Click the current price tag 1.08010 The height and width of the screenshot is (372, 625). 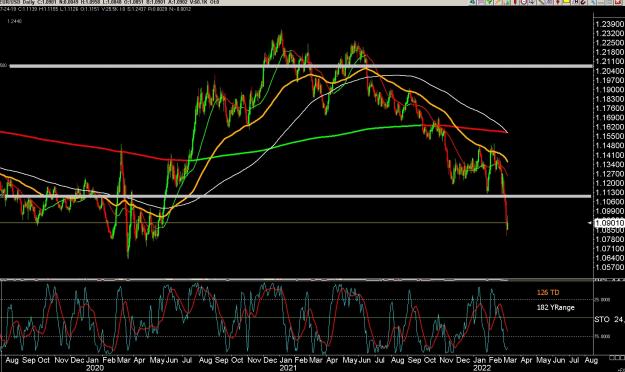(x=609, y=223)
